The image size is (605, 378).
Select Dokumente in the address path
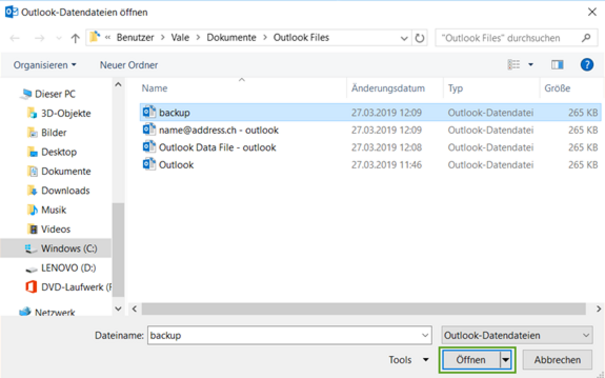click(x=231, y=37)
